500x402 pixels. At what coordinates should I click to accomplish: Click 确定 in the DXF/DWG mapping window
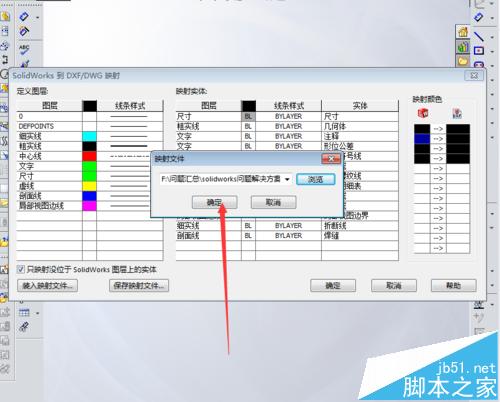coord(333,286)
